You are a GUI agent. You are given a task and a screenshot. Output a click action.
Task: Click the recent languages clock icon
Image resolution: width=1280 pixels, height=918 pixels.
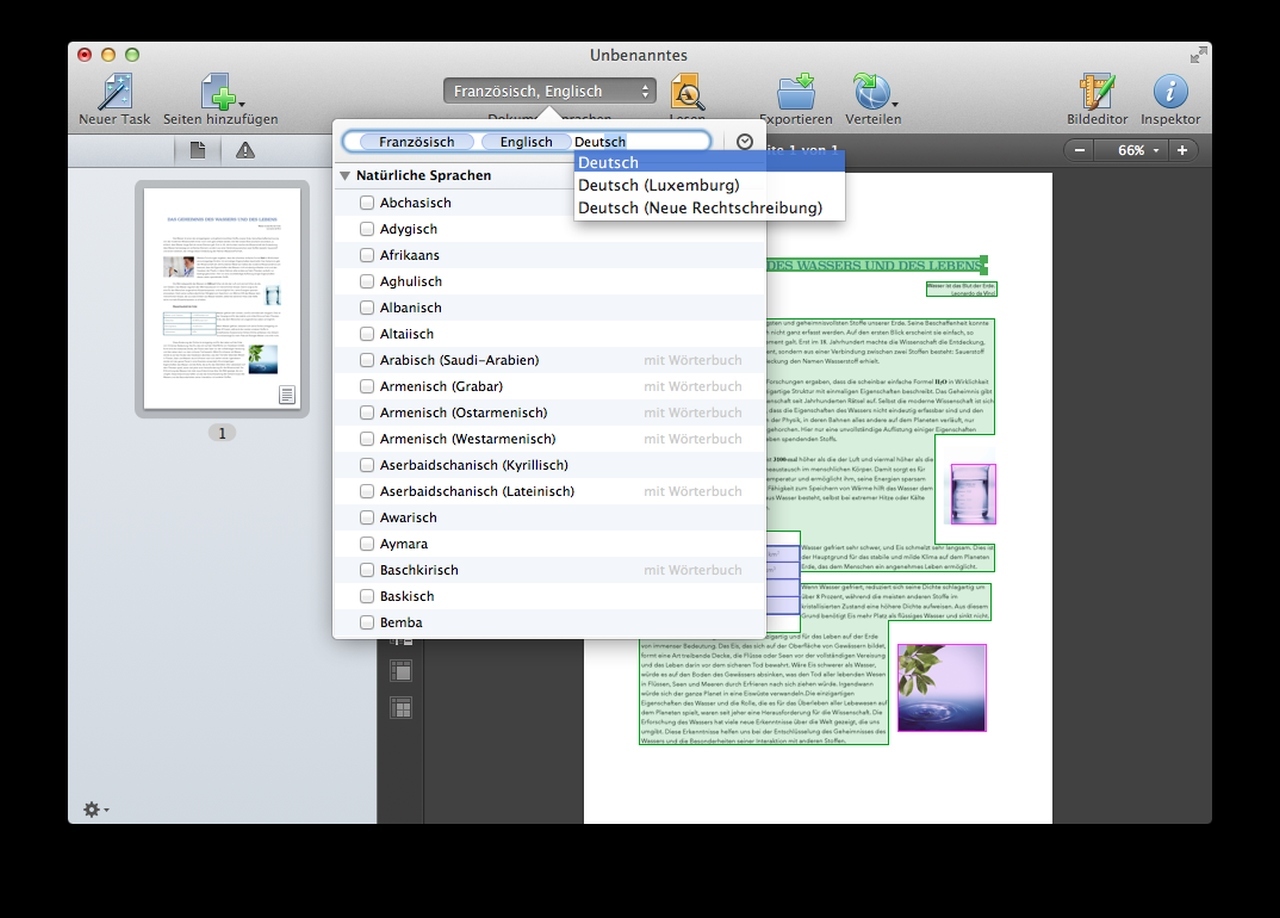[x=744, y=142]
